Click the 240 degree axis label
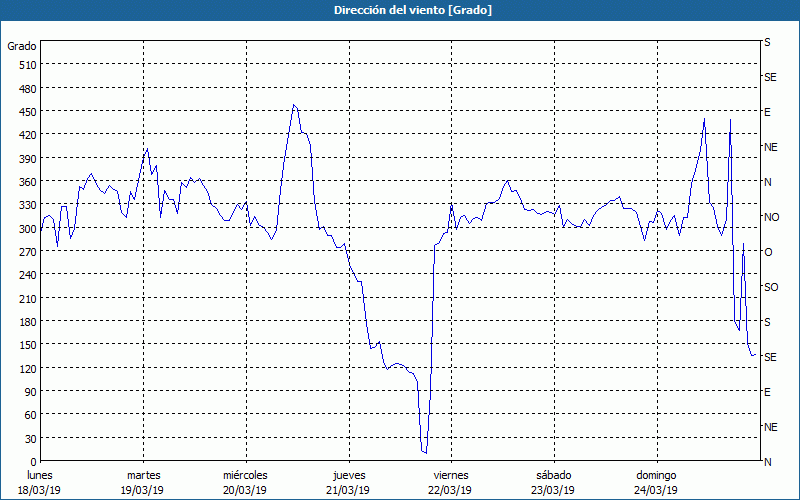This screenshot has width=800, height=500. pyautogui.click(x=29, y=276)
